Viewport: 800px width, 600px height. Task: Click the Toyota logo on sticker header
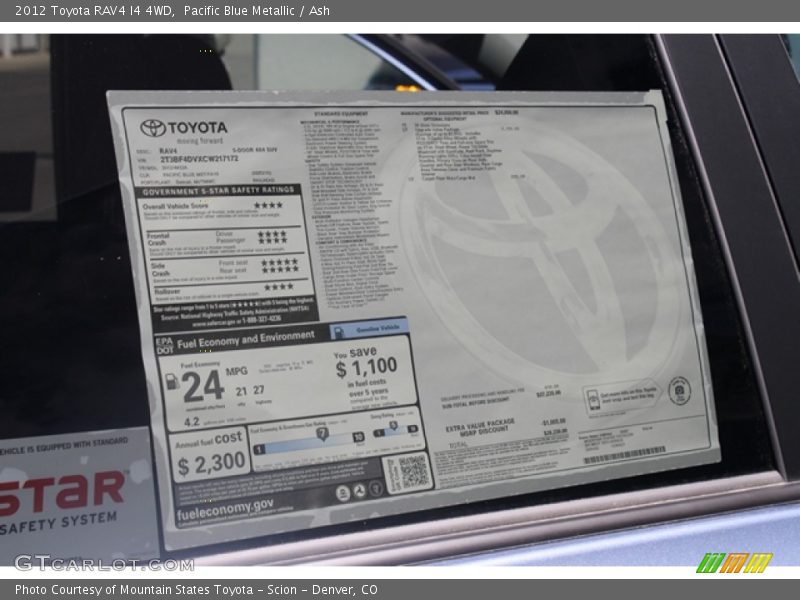(153, 129)
